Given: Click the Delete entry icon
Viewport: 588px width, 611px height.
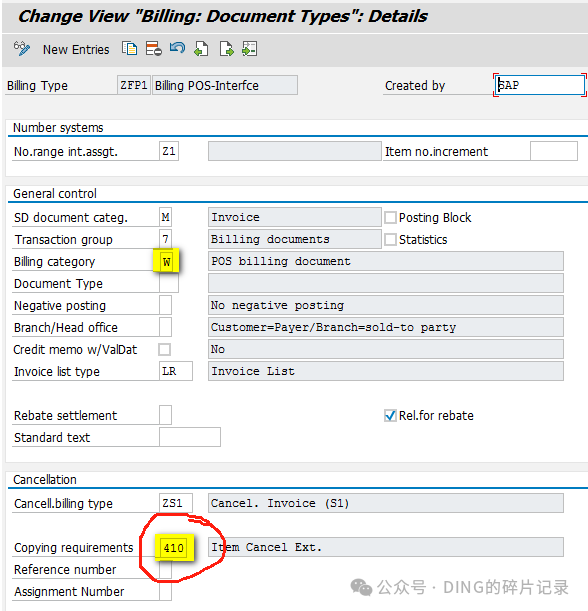Looking at the screenshot, I should (x=154, y=49).
